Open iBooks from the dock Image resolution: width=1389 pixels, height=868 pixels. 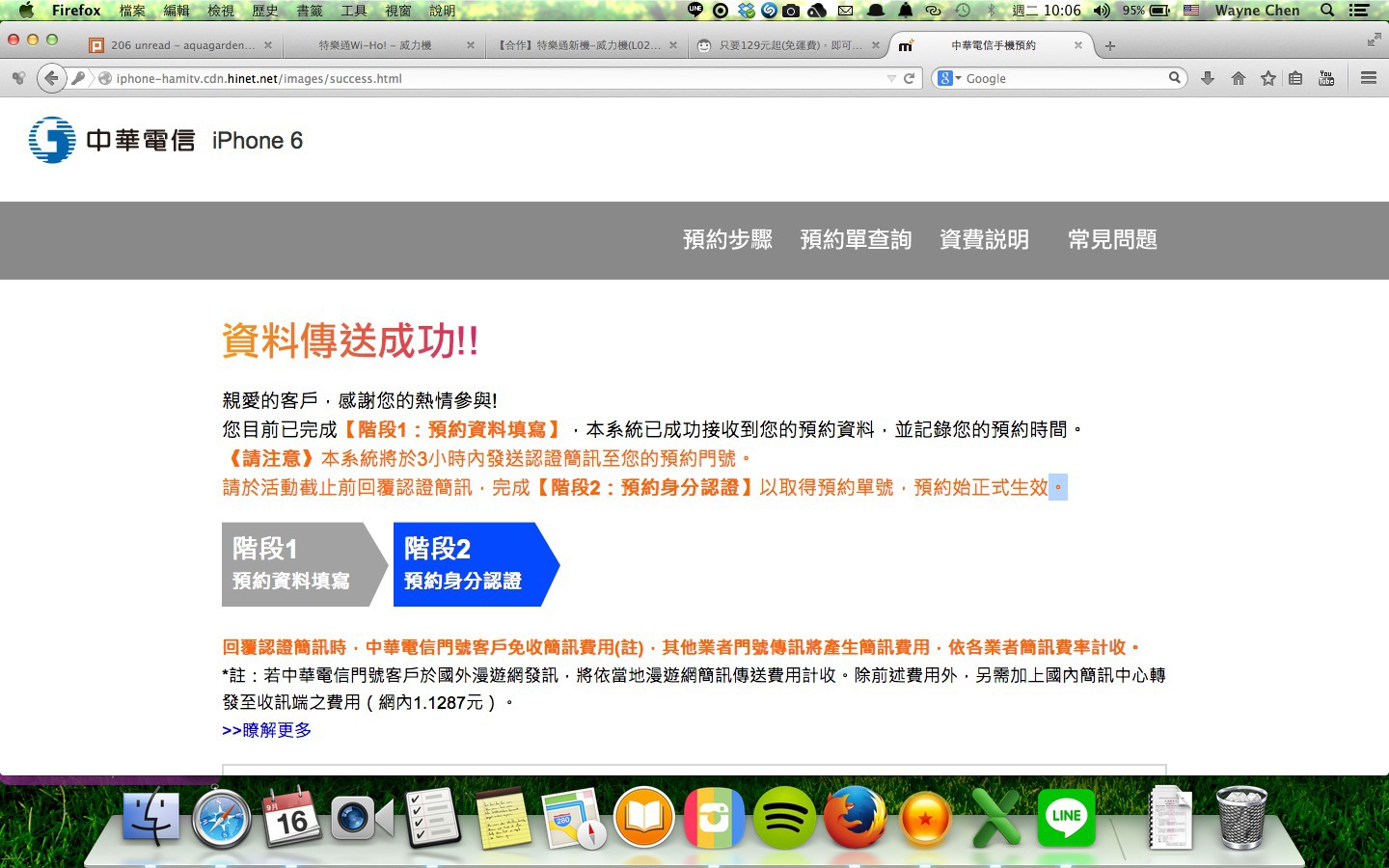coord(643,818)
